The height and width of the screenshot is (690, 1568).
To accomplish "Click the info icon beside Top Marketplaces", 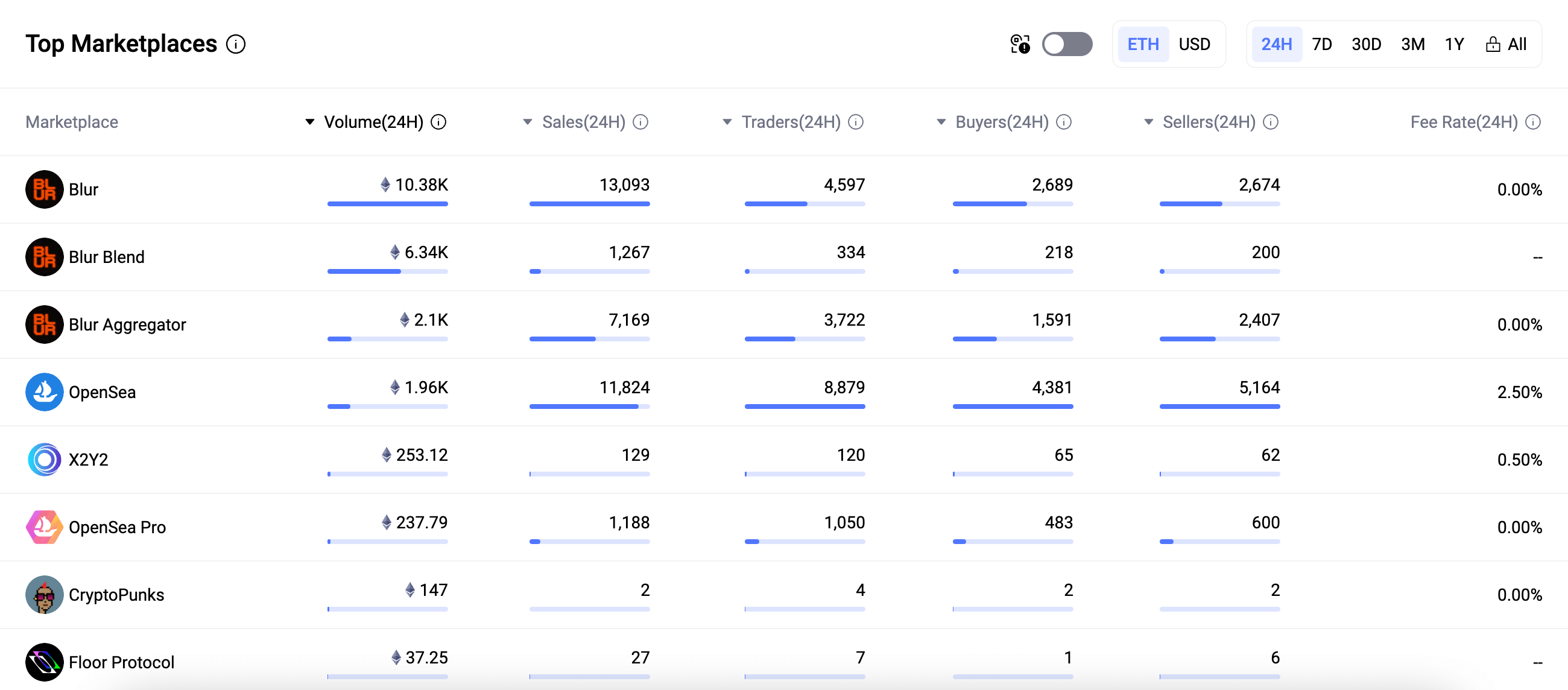I will point(236,45).
